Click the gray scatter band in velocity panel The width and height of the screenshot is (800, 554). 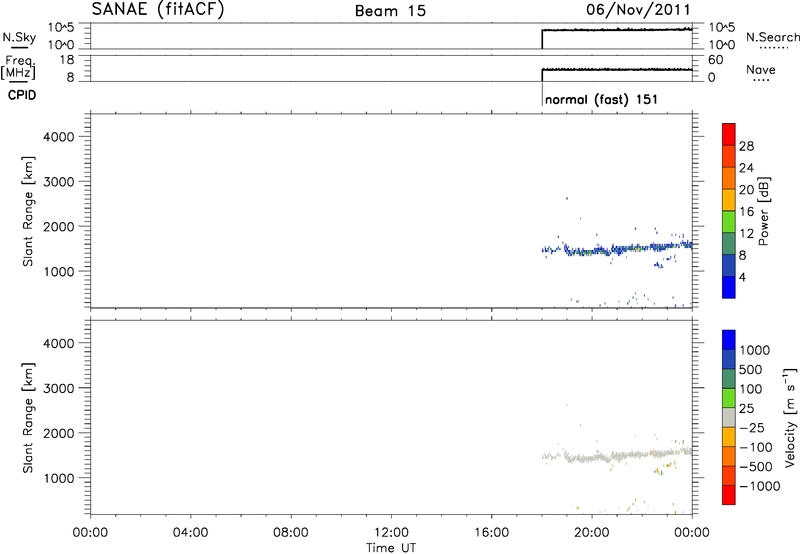coord(617,455)
